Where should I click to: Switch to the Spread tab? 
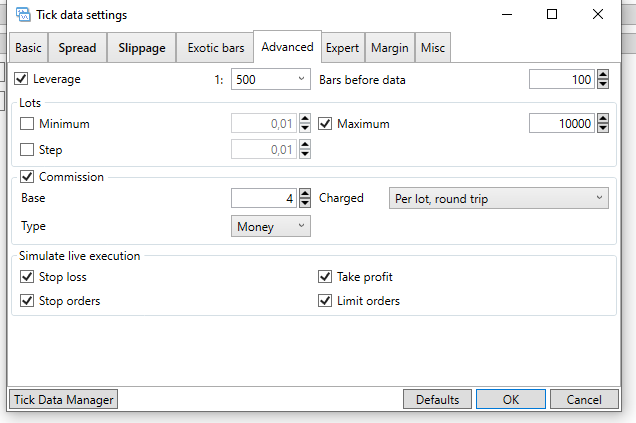coord(78,48)
